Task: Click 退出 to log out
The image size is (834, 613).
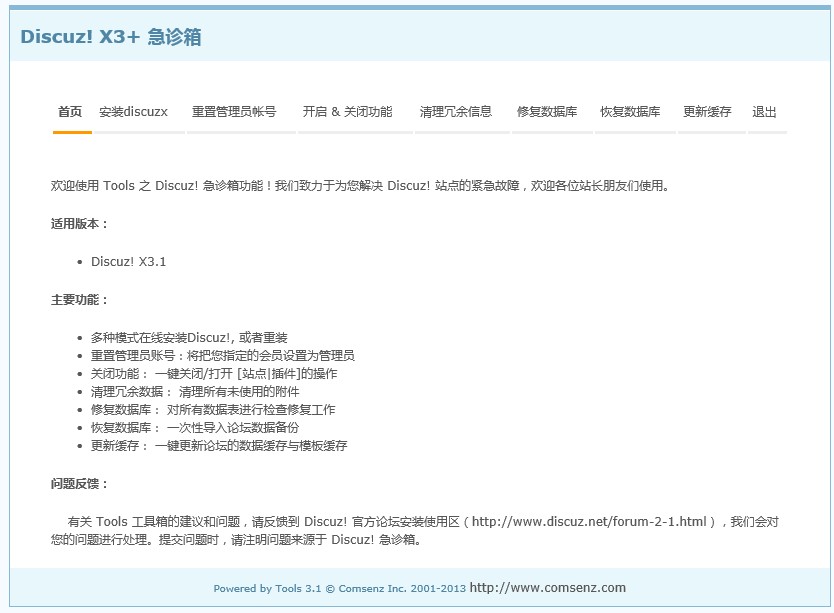Action: click(764, 112)
